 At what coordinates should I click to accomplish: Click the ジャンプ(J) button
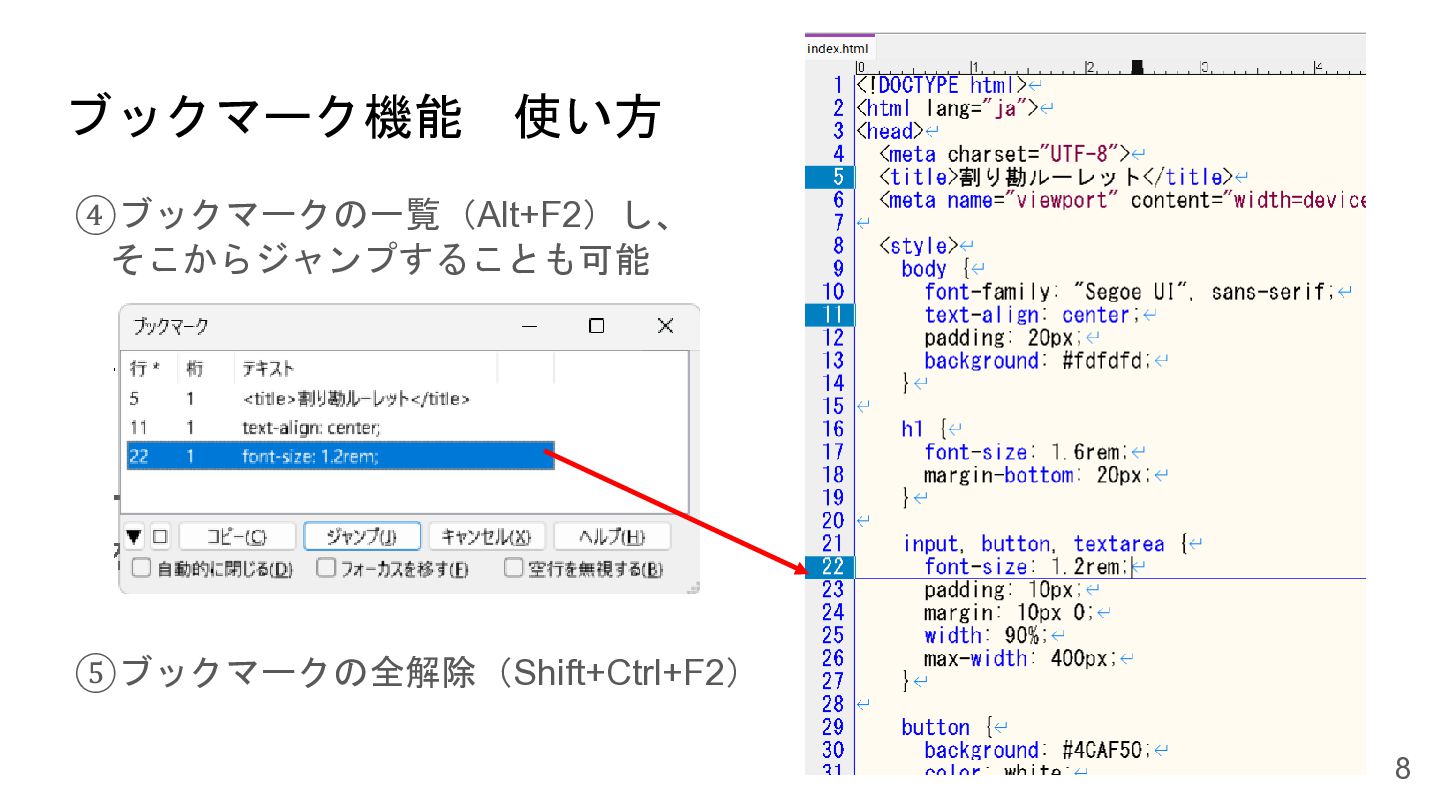pyautogui.click(x=362, y=537)
